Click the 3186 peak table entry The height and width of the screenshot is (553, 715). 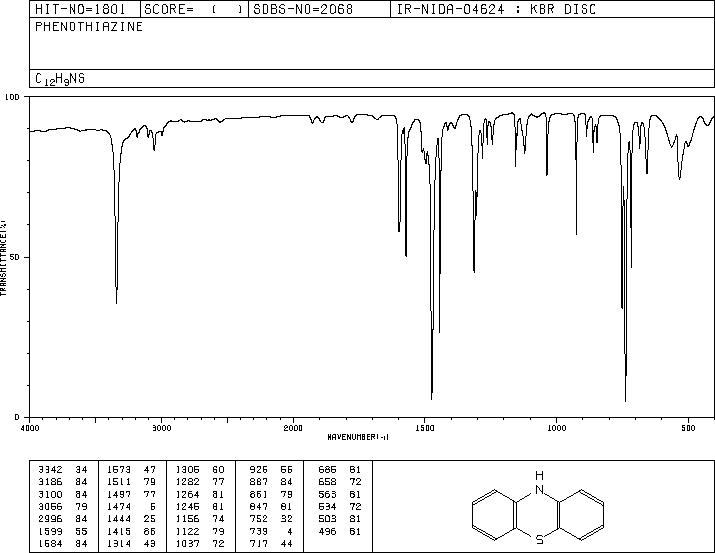[62, 482]
